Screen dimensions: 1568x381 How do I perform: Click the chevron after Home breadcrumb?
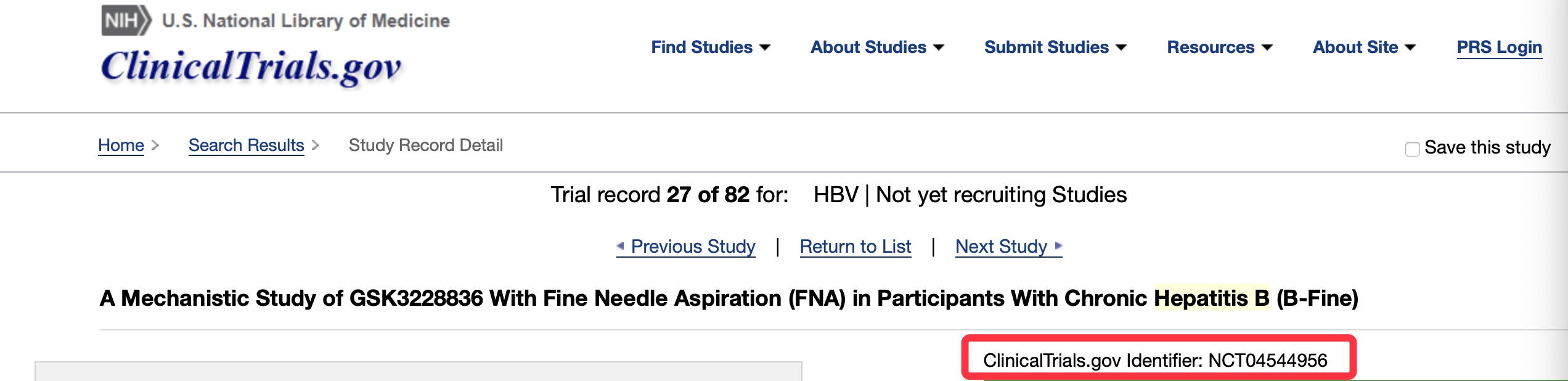point(155,145)
